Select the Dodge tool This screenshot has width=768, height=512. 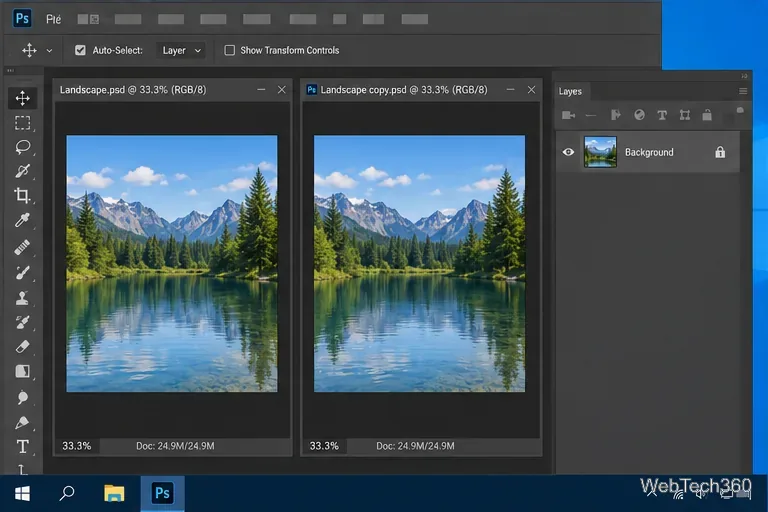point(23,397)
